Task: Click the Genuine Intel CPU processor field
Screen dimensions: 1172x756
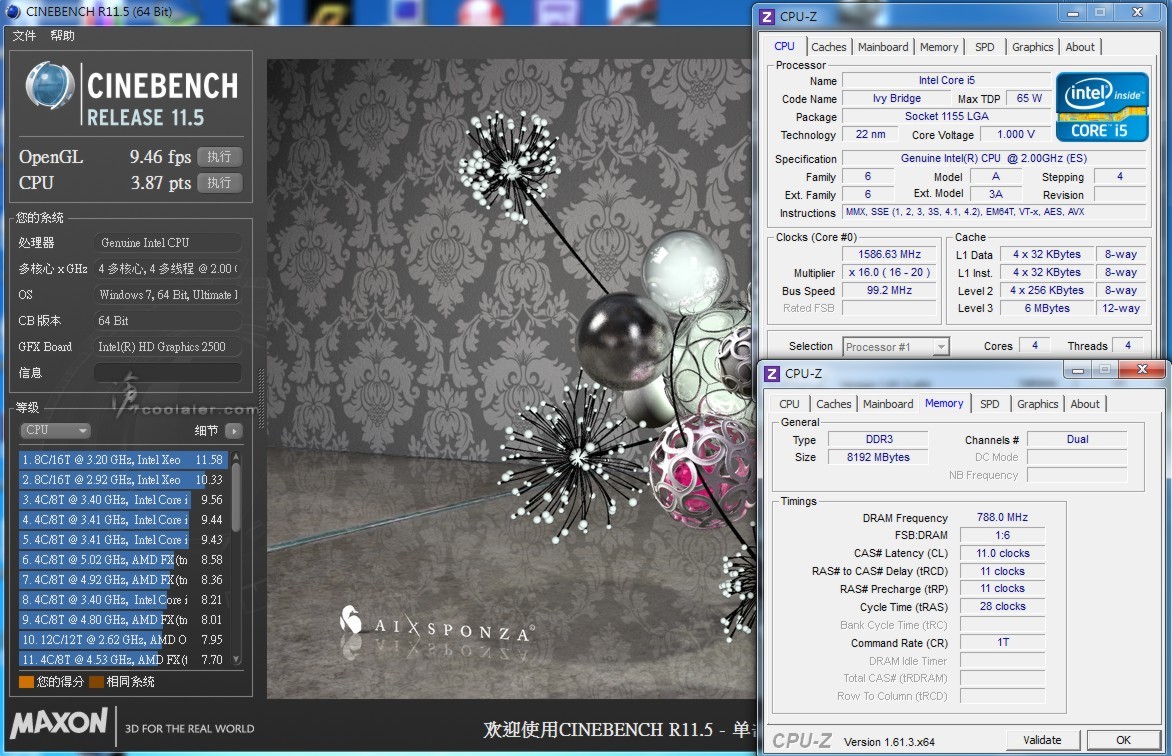Action: (167, 242)
